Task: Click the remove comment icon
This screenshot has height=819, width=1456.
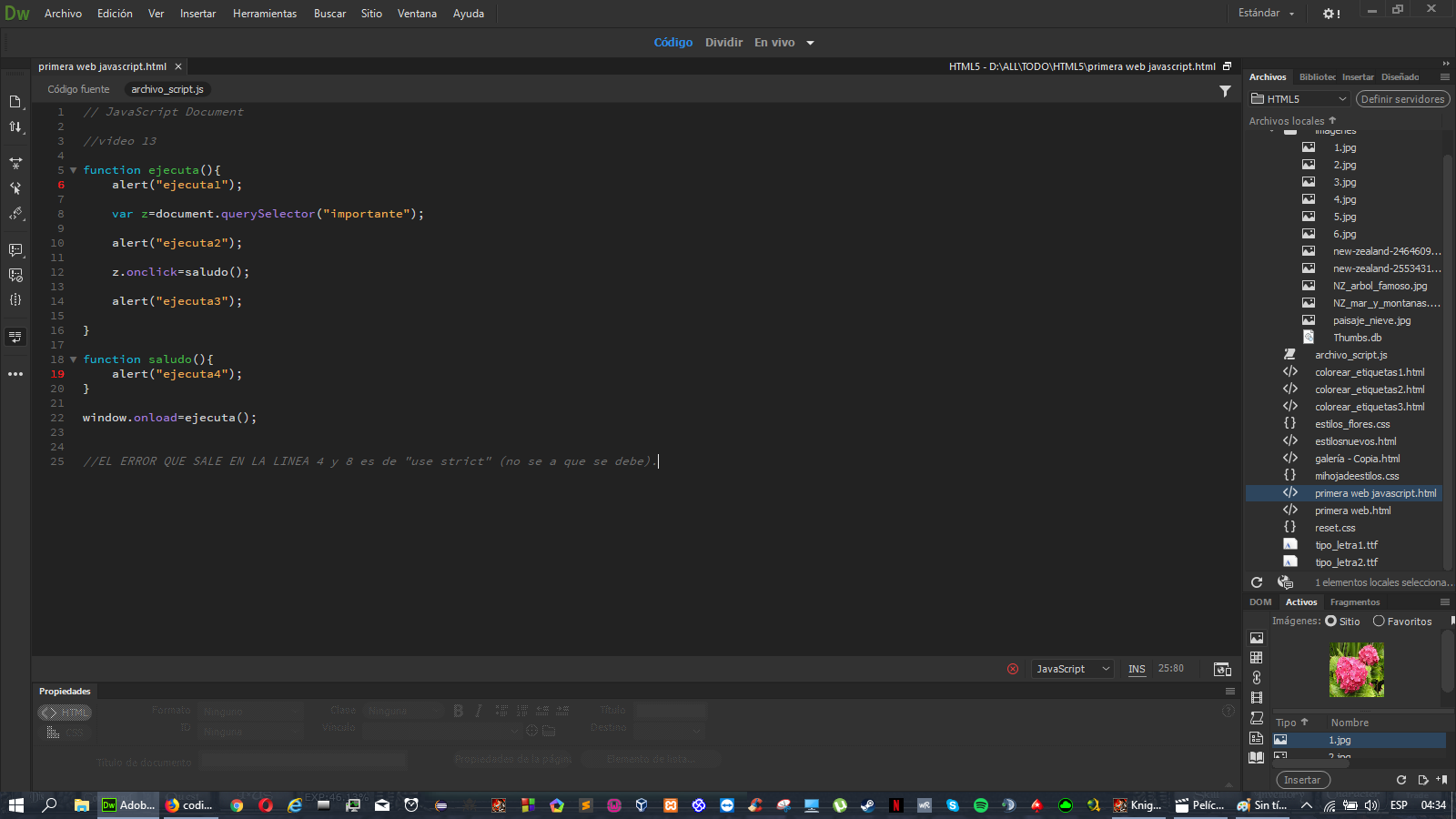Action: 15,275
